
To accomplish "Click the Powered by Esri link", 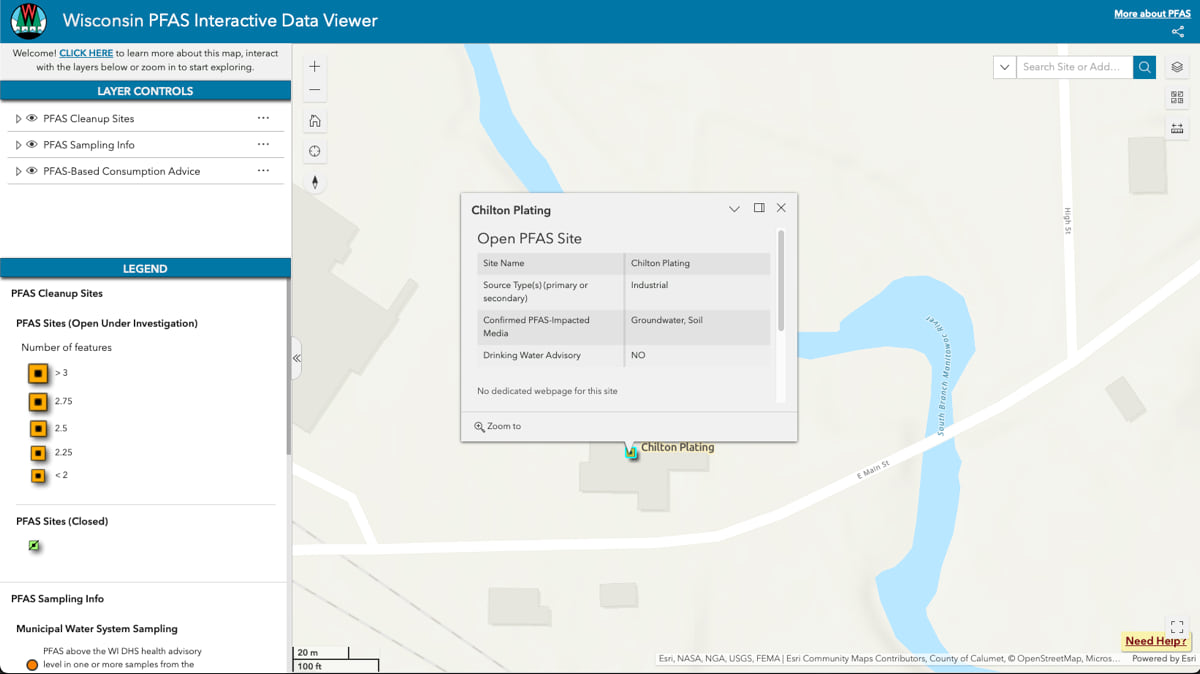I will coord(1164,659).
